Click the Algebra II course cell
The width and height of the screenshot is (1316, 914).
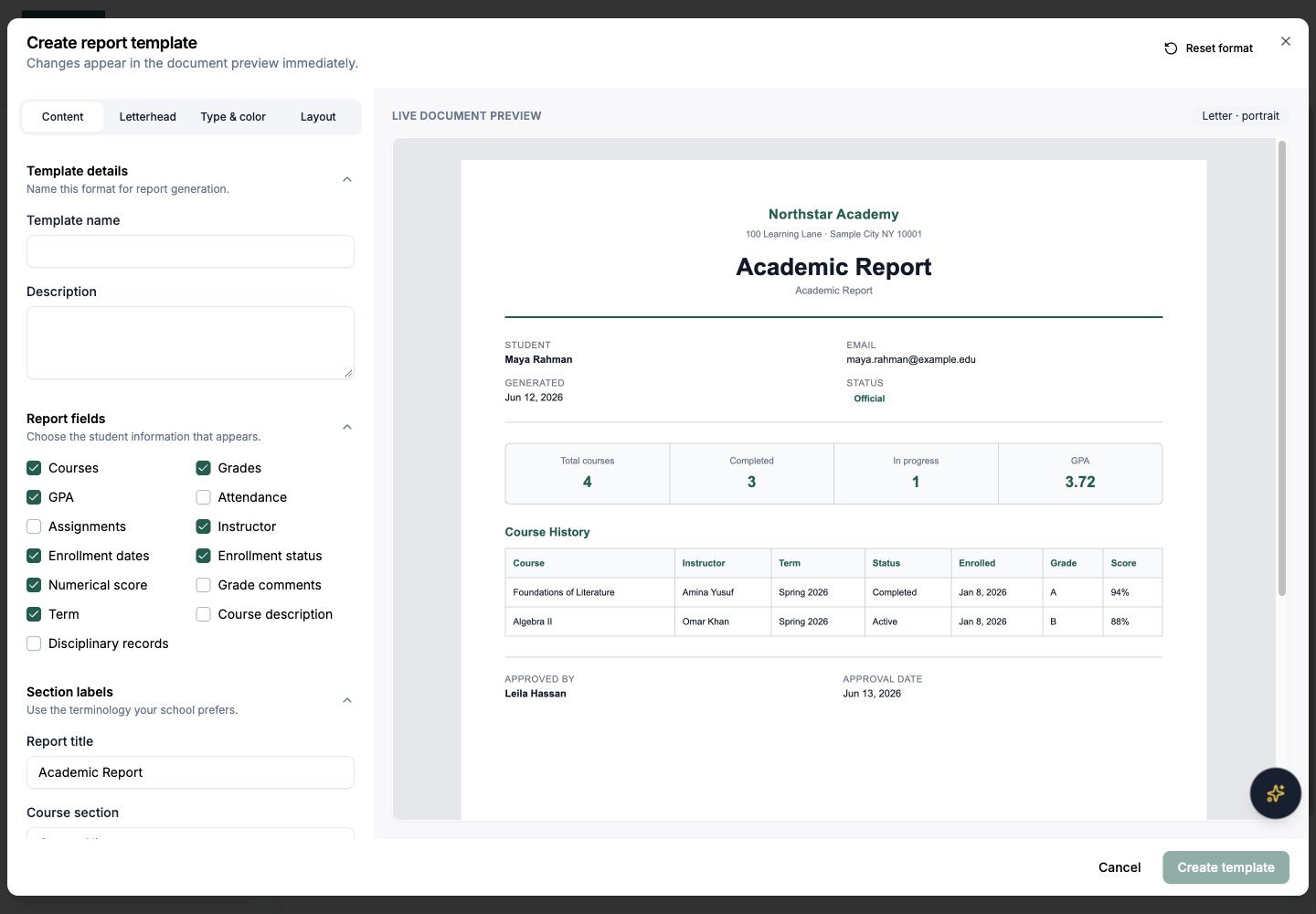(x=589, y=622)
